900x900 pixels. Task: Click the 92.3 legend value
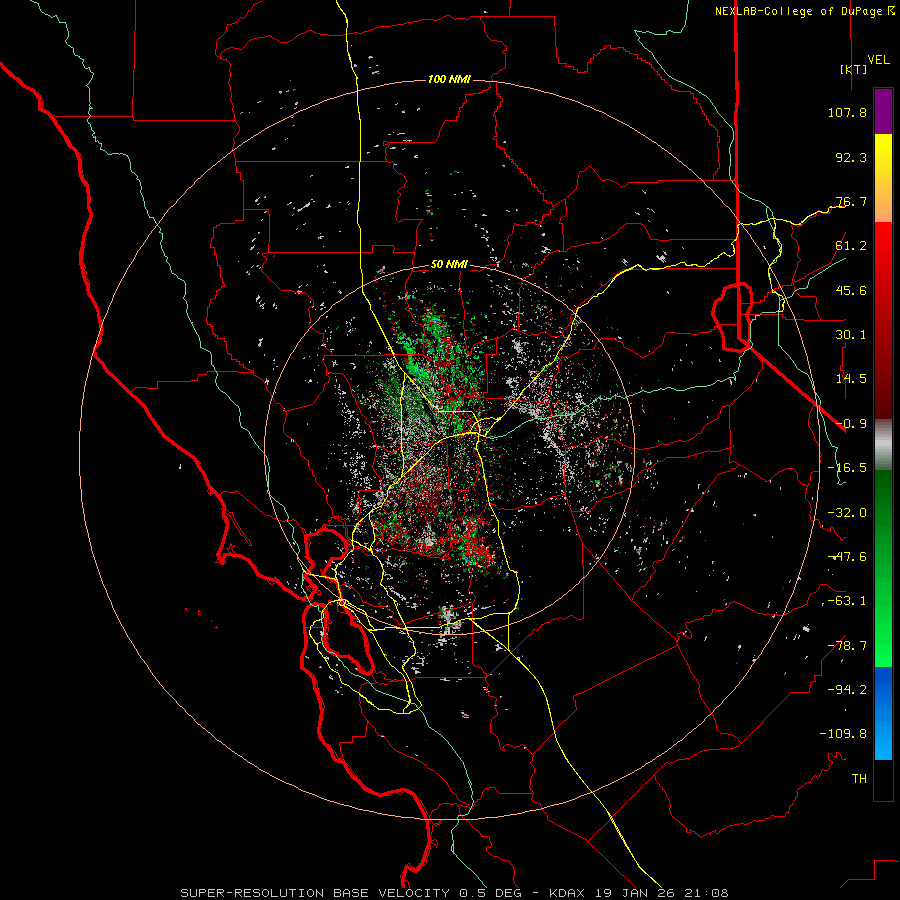[x=851, y=157]
